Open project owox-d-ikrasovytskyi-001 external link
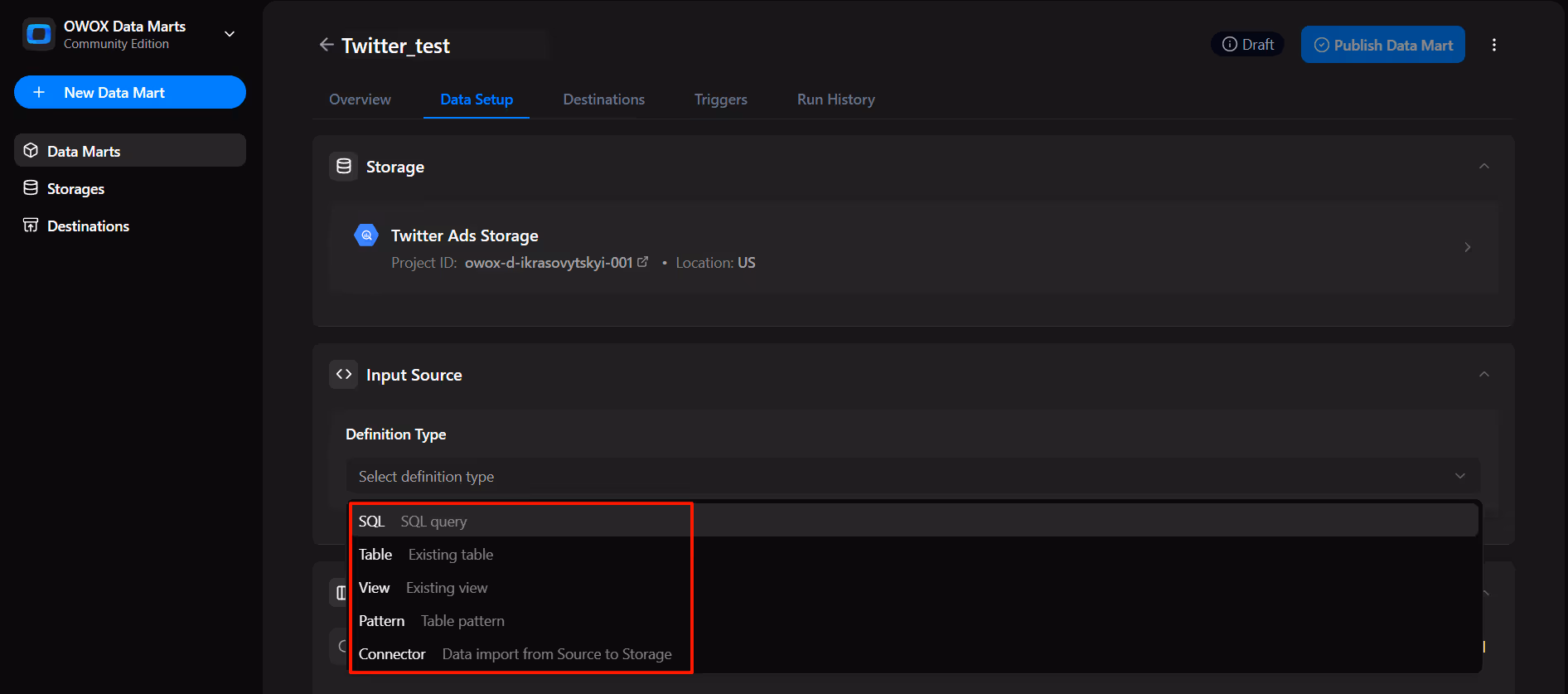Viewport: 1568px width, 694px height. coord(642,262)
